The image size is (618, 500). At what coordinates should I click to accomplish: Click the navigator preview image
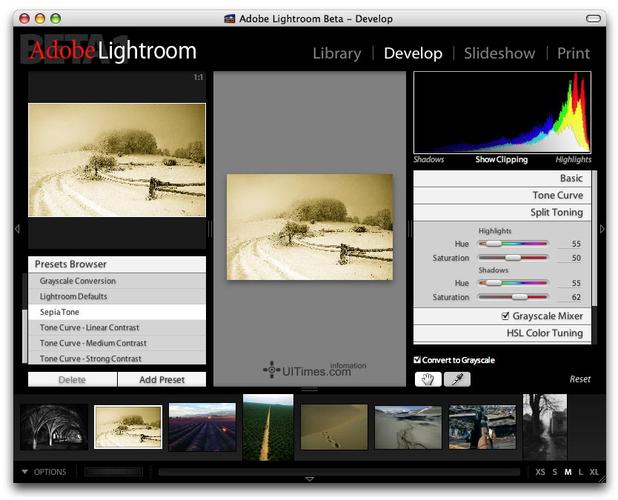(x=117, y=160)
